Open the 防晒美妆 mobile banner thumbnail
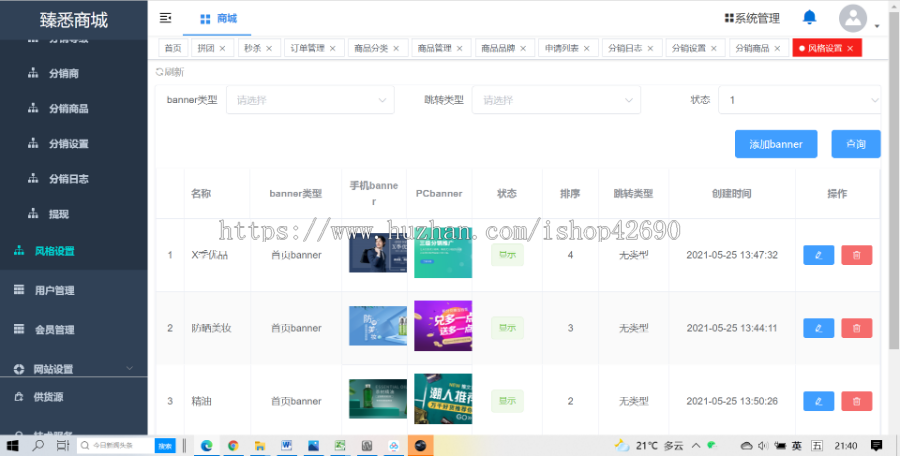The width and height of the screenshot is (900, 456). (378, 326)
